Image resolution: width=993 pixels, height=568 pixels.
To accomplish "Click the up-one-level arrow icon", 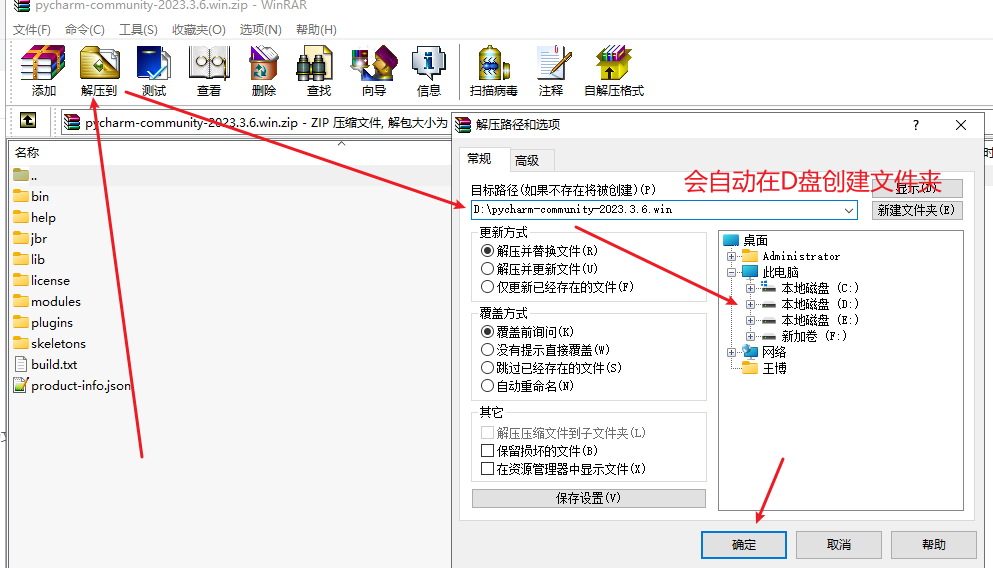I will [x=28, y=120].
